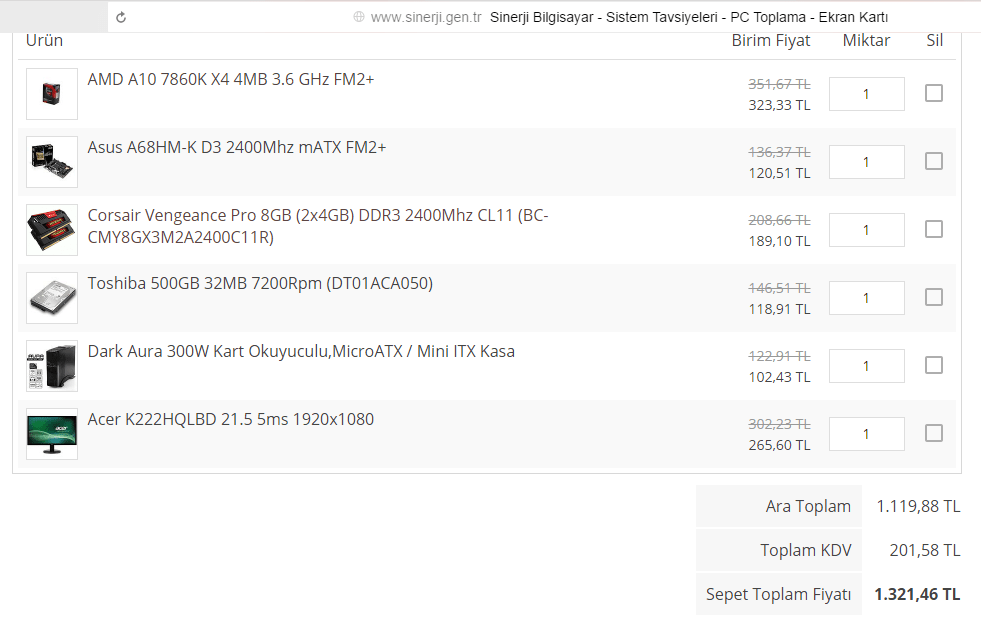981x625 pixels.
Task: Open the Toshiba 500GB 32MB 7200Rpm link
Action: point(260,283)
